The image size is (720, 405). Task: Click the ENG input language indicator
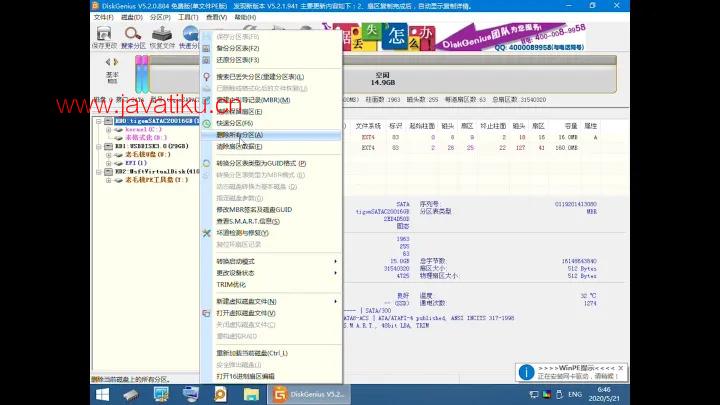click(x=575, y=394)
